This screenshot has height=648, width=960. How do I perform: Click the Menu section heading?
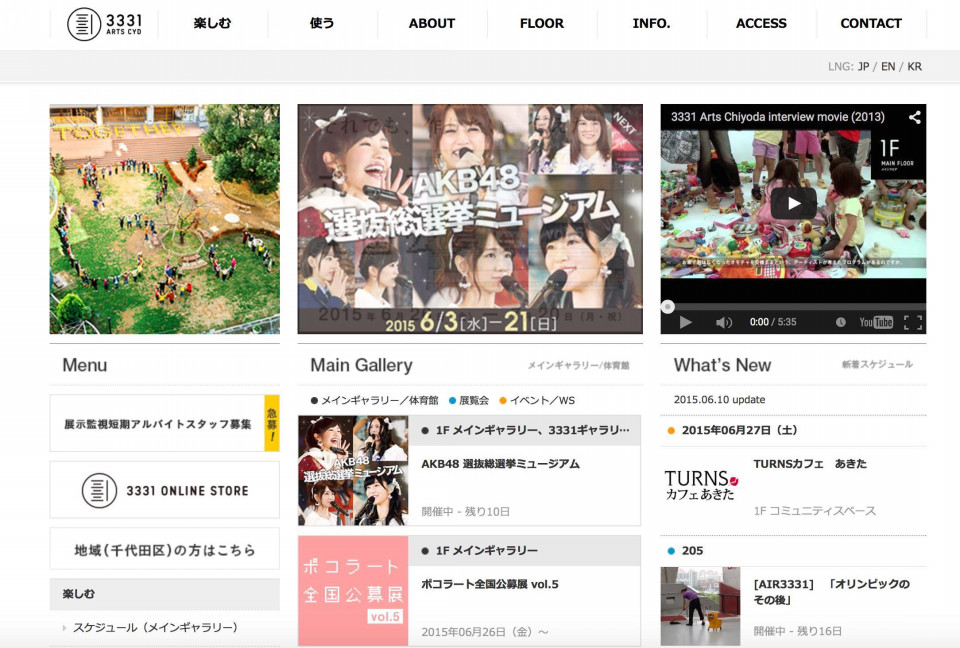pos(84,365)
